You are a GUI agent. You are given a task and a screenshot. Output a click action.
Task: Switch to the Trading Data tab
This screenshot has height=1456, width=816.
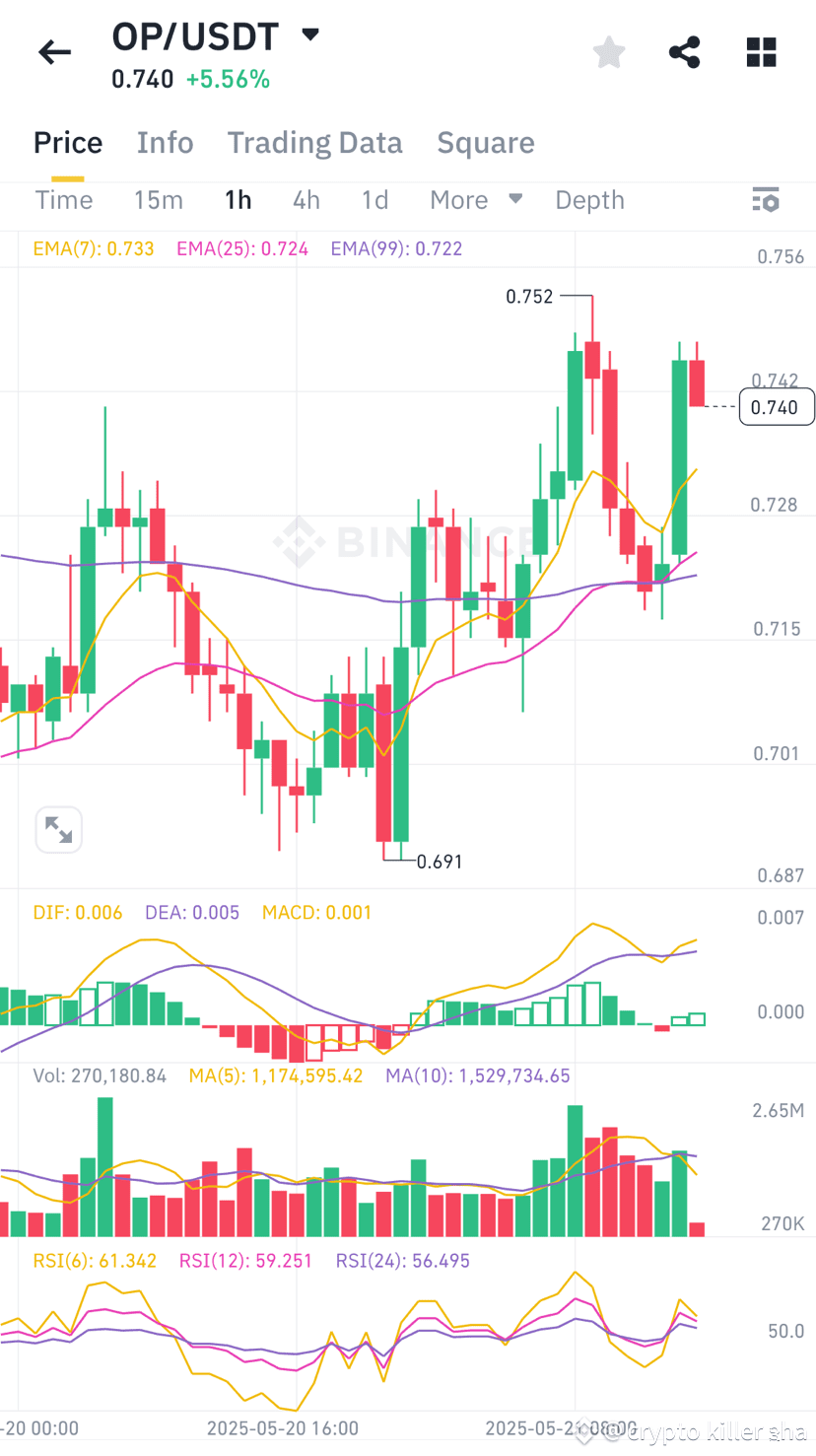(x=315, y=142)
